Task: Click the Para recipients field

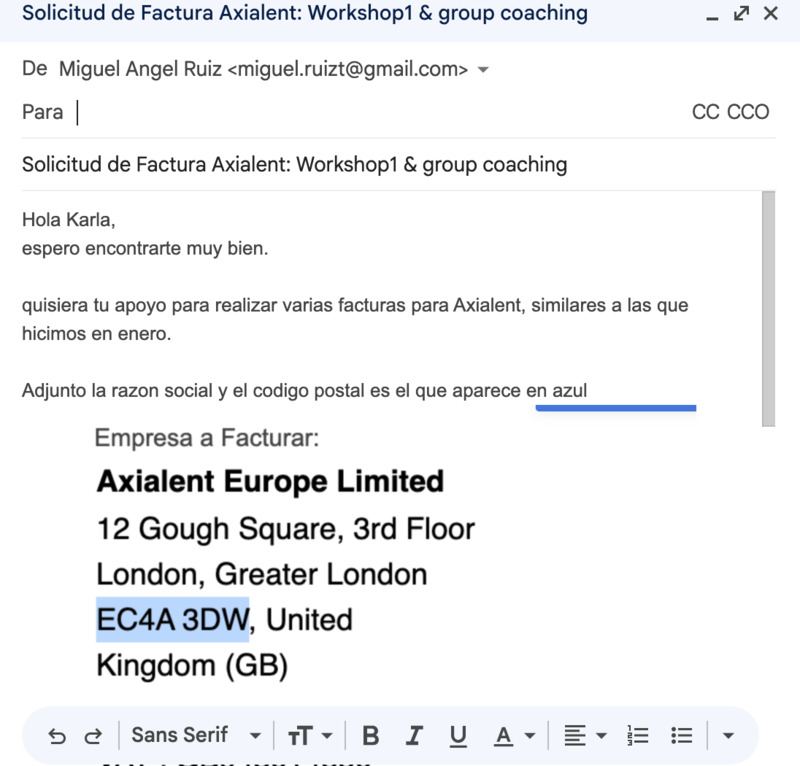Action: coord(380,112)
